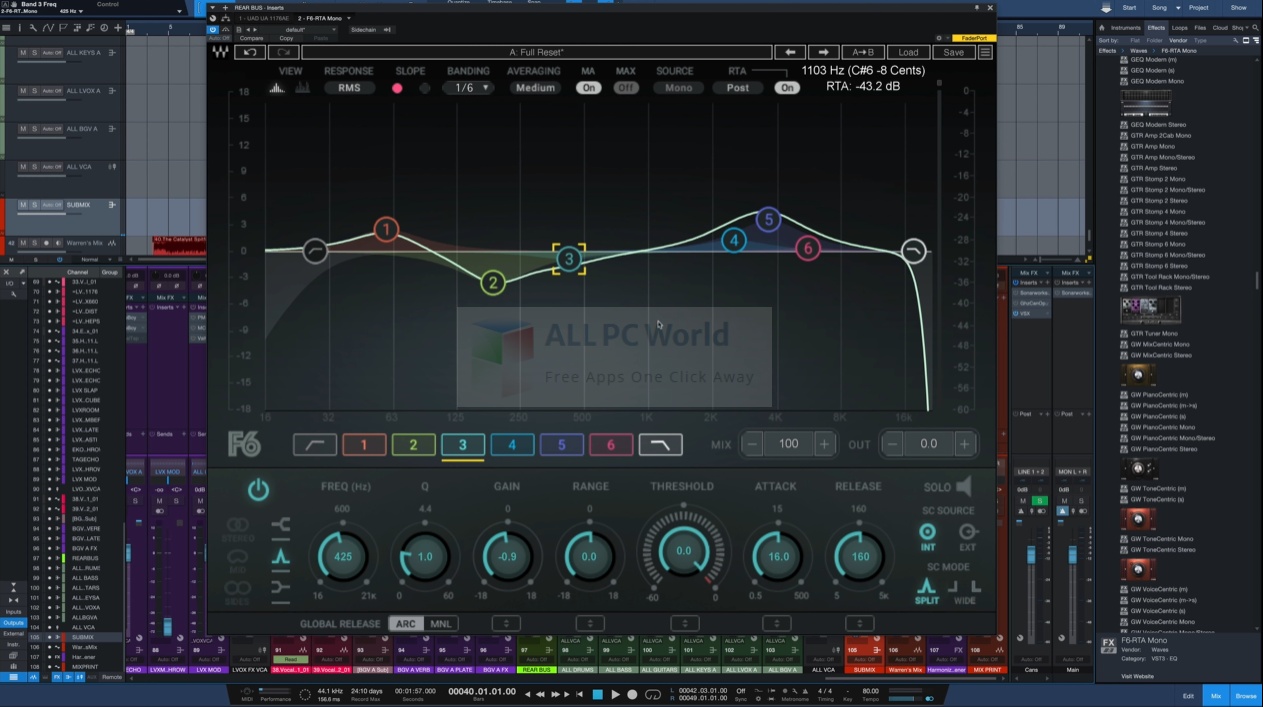Viewport: 1263px width, 707px height.
Task: Open the Loops tab in browser
Action: click(x=1180, y=28)
